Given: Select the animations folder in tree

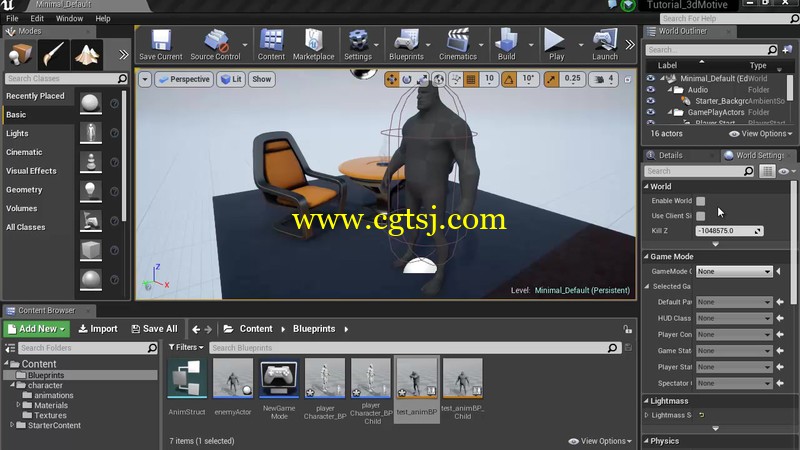Looking at the screenshot, I should tap(53, 395).
